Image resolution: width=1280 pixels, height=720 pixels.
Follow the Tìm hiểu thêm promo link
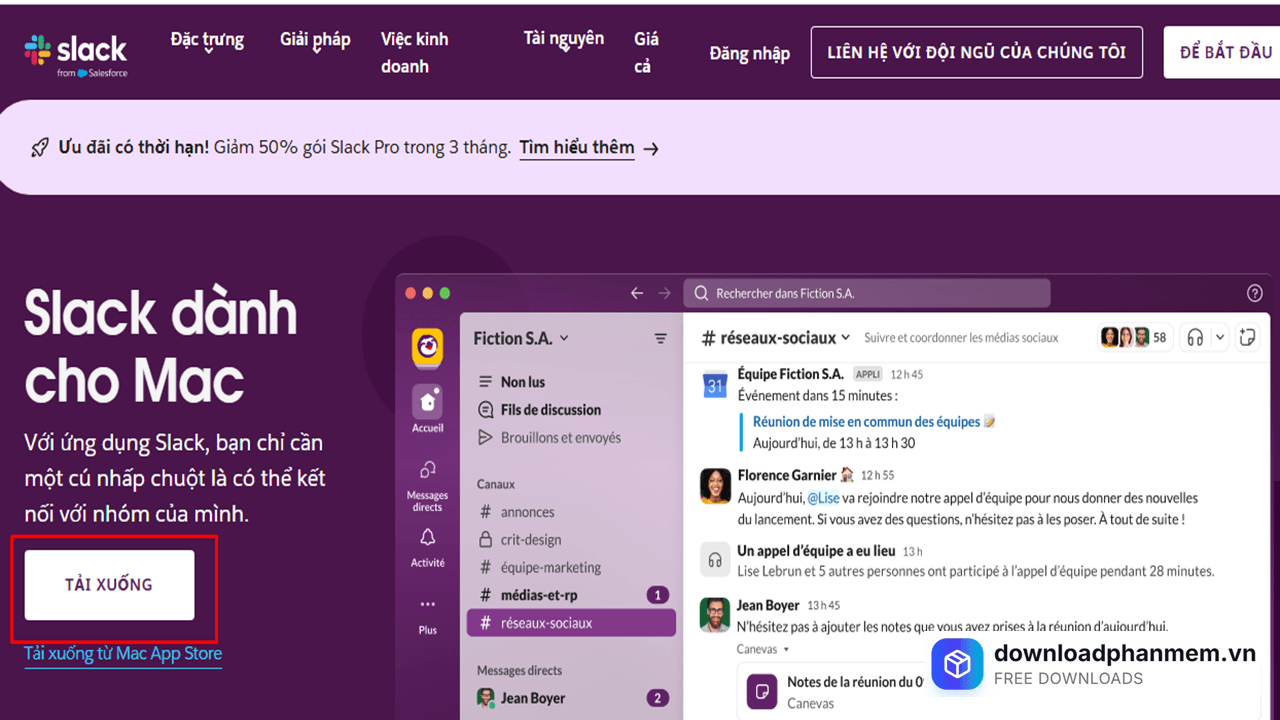click(577, 147)
